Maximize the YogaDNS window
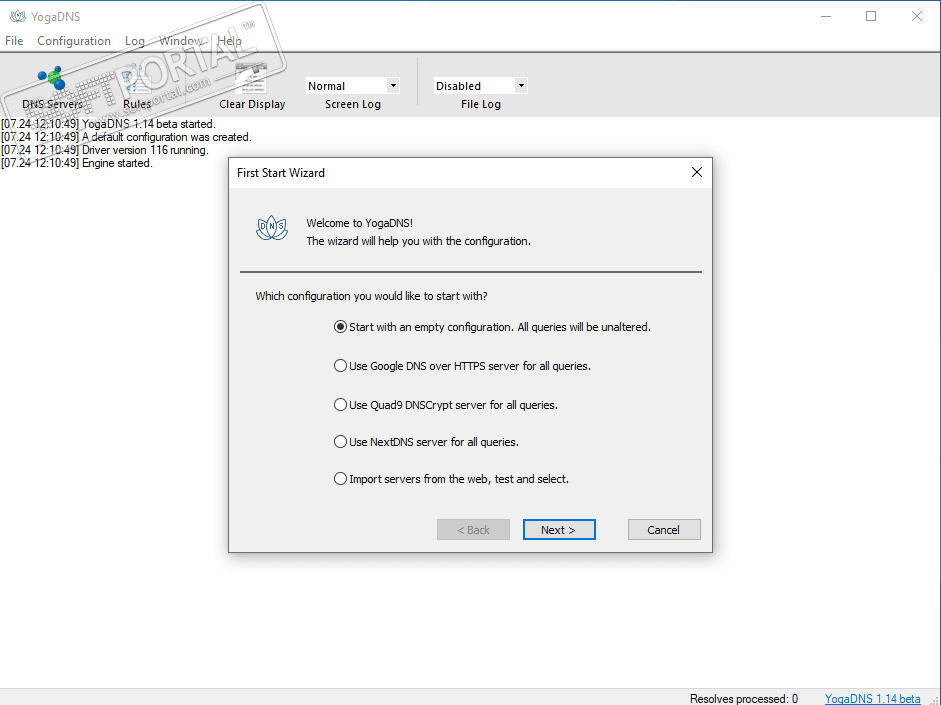Screen dimensions: 941x705 tap(871, 16)
